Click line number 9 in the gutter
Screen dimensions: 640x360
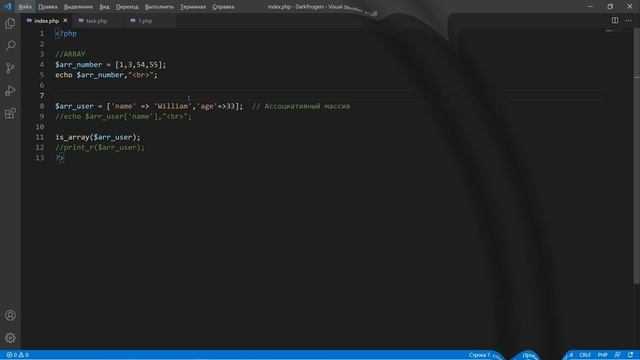42,116
